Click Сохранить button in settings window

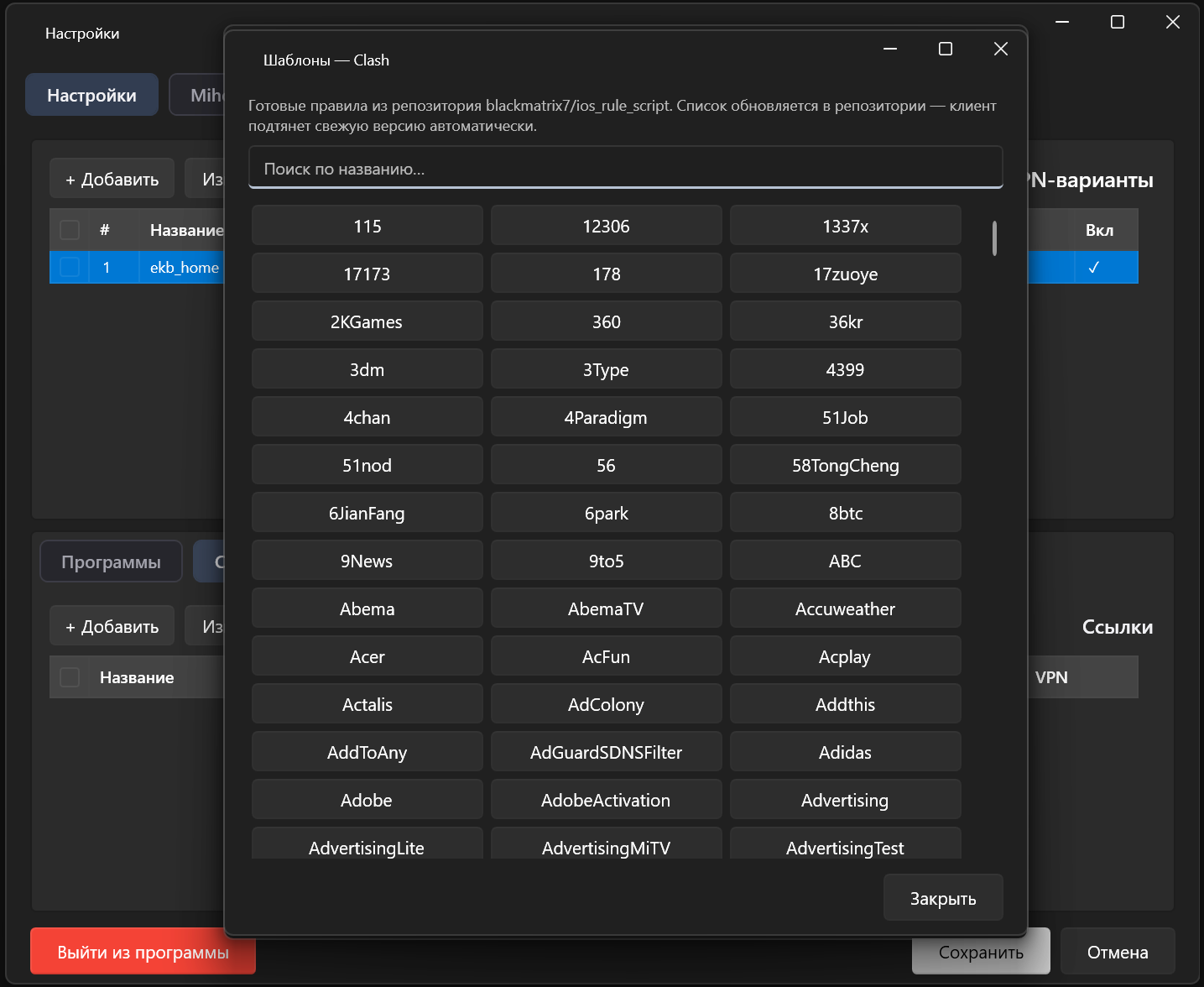[x=981, y=952]
